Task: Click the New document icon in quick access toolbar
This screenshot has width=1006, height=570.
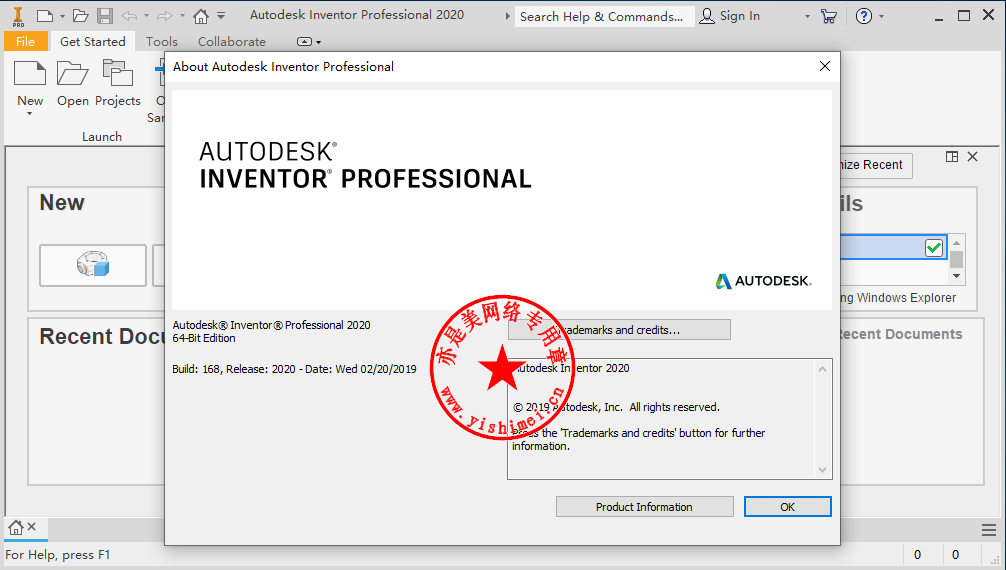Action: [45, 16]
